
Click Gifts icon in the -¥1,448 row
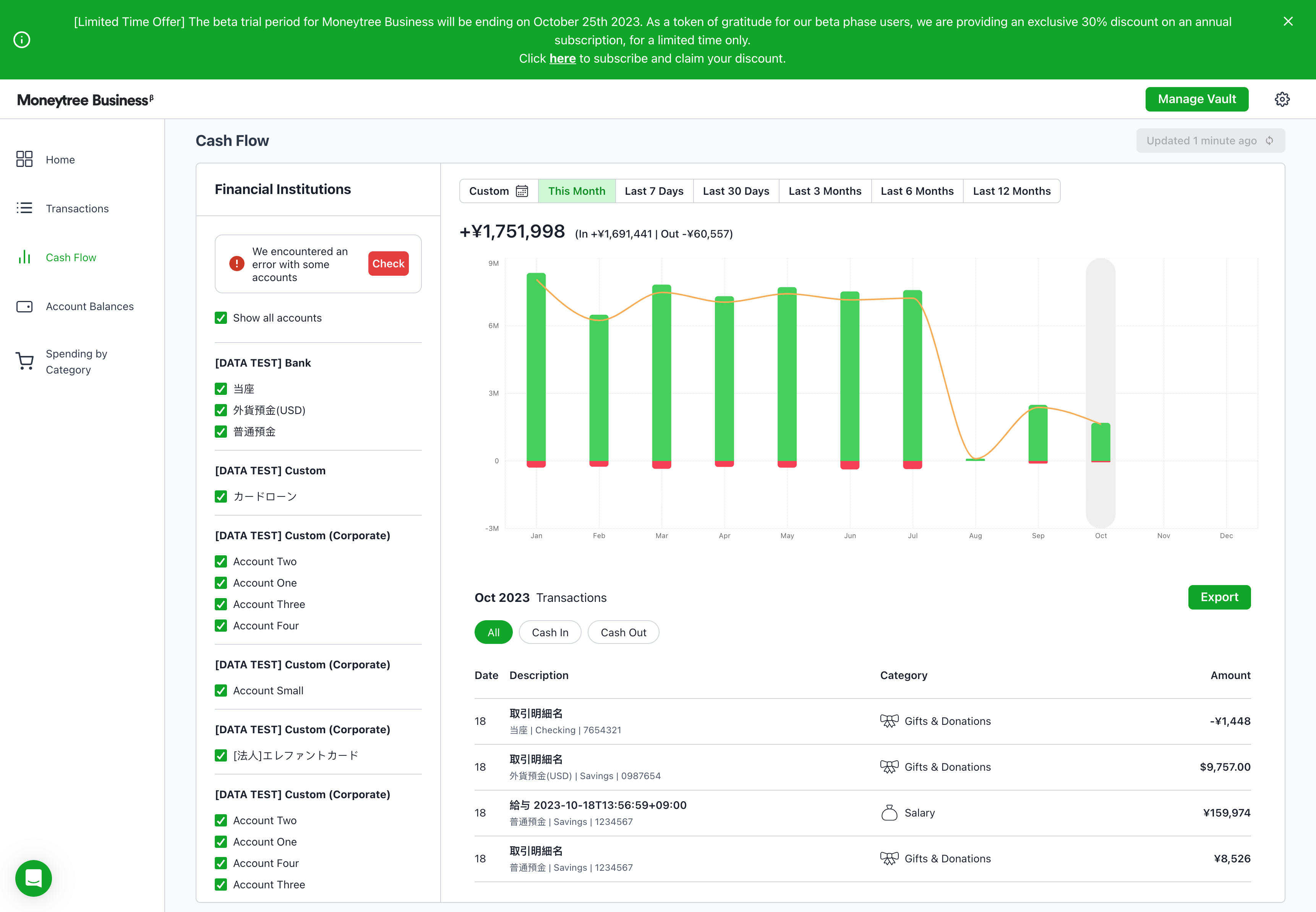[x=889, y=721]
